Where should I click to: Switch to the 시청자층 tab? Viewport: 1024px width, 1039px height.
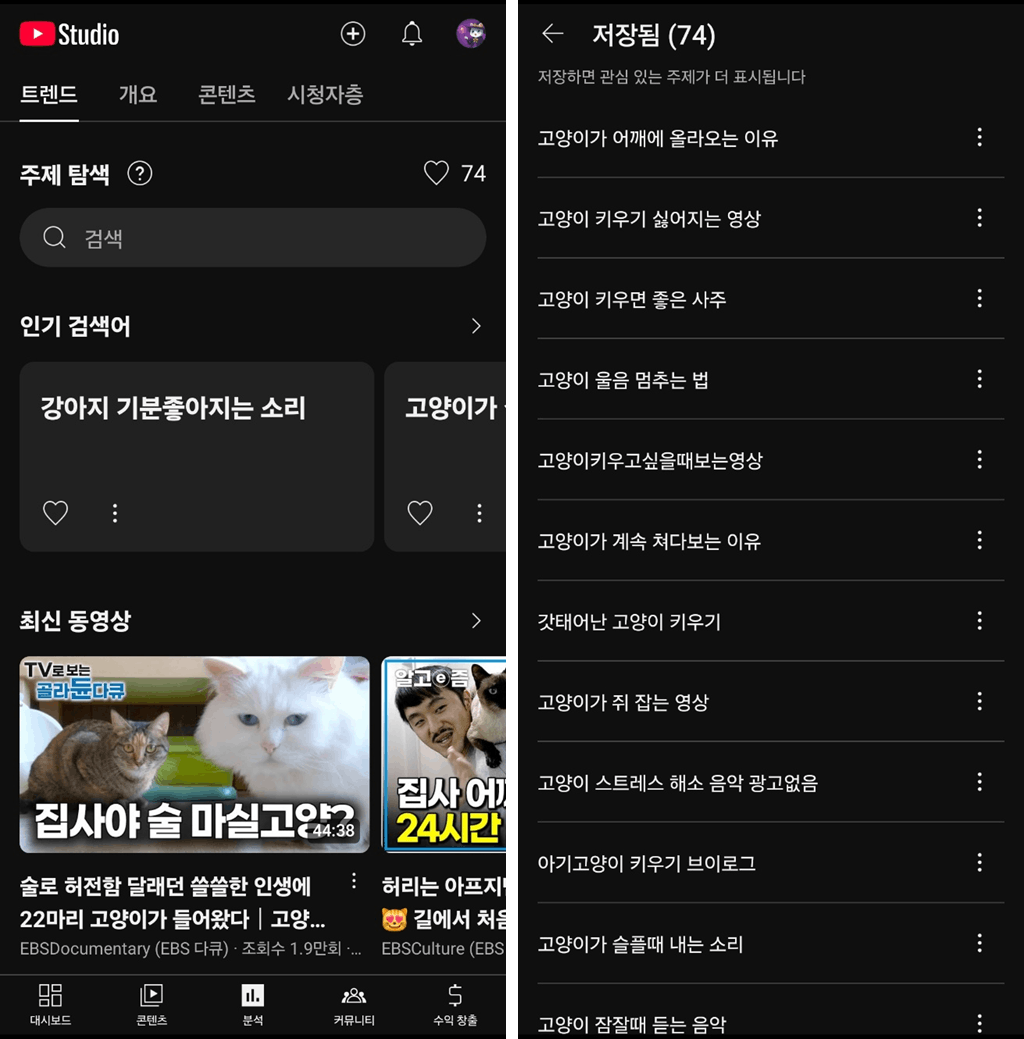pyautogui.click(x=325, y=94)
